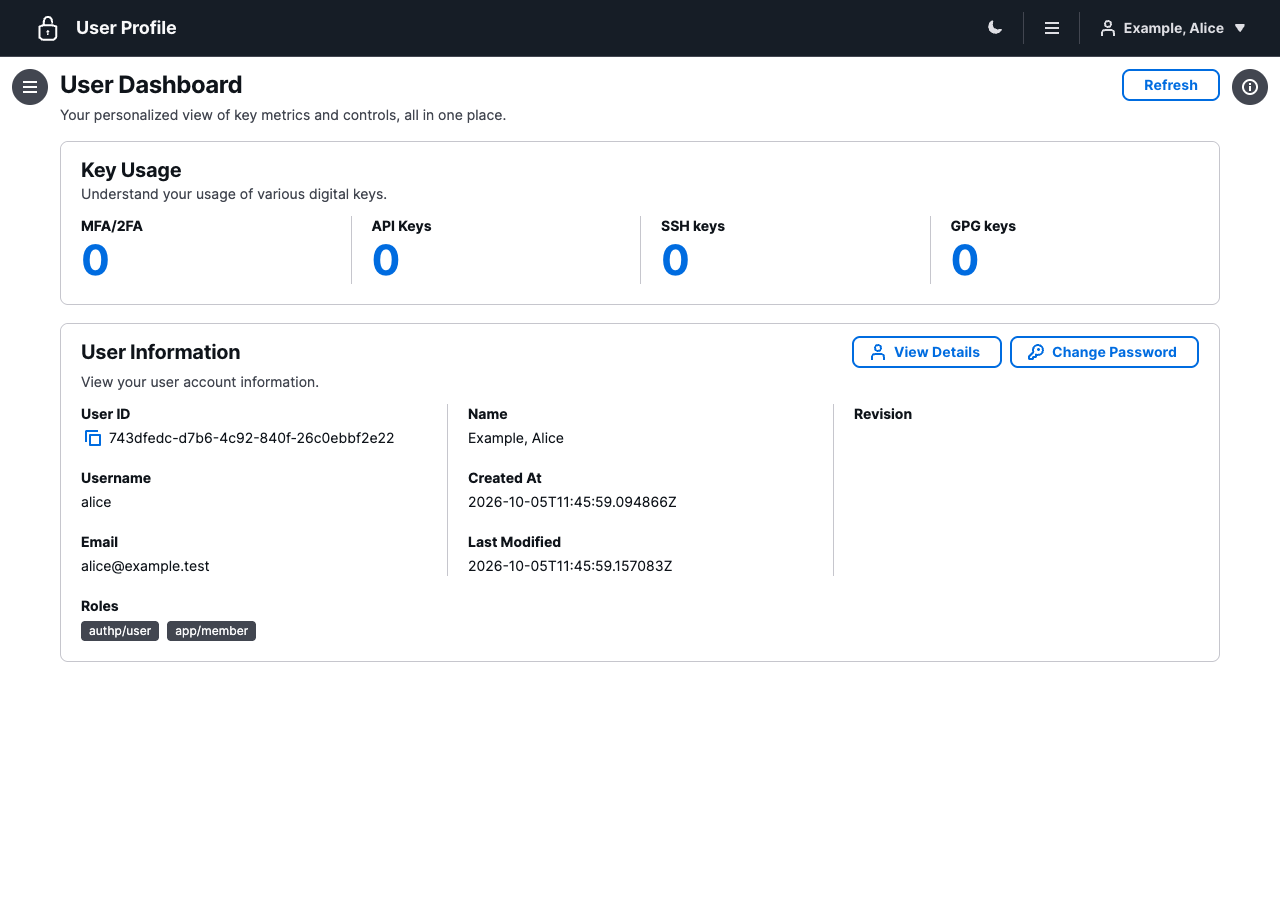Viewport: 1280px width, 900px height.
Task: Click the lock logo in the header
Action: [48, 28]
